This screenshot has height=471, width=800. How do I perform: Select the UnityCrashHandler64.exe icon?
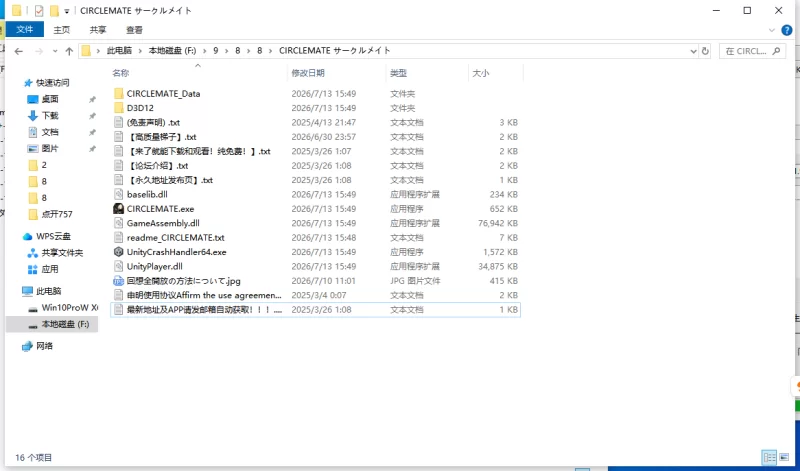(x=118, y=252)
